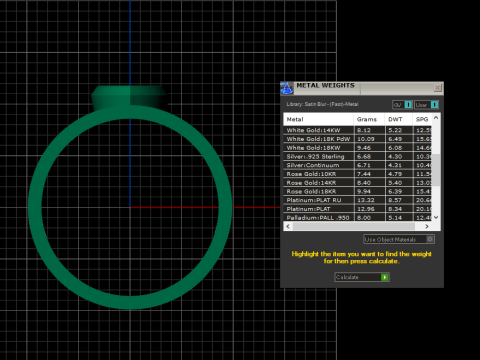Click grams value 9.46 for White Gold 18KW

point(364,148)
